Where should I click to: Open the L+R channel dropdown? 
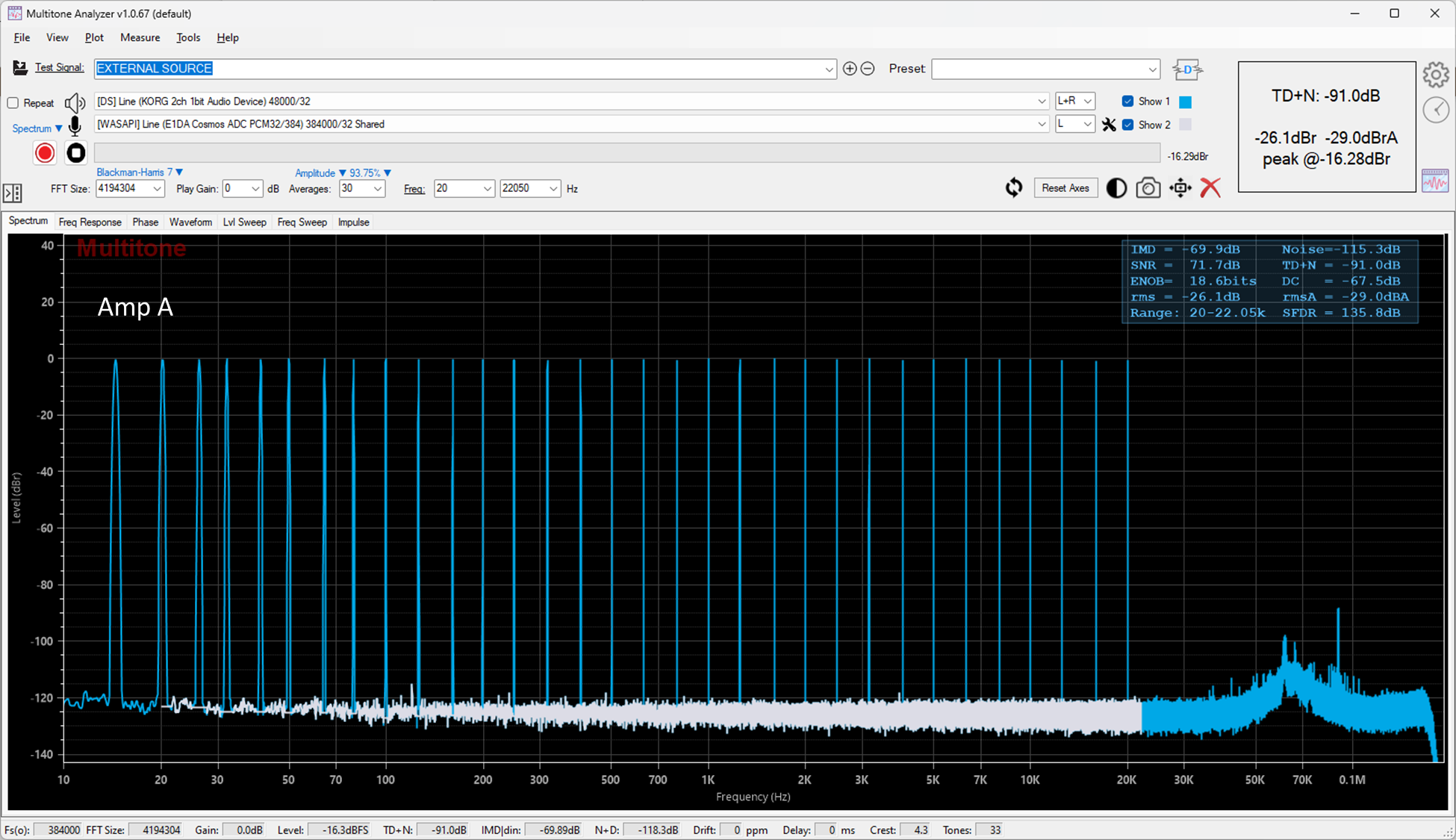tap(1088, 102)
